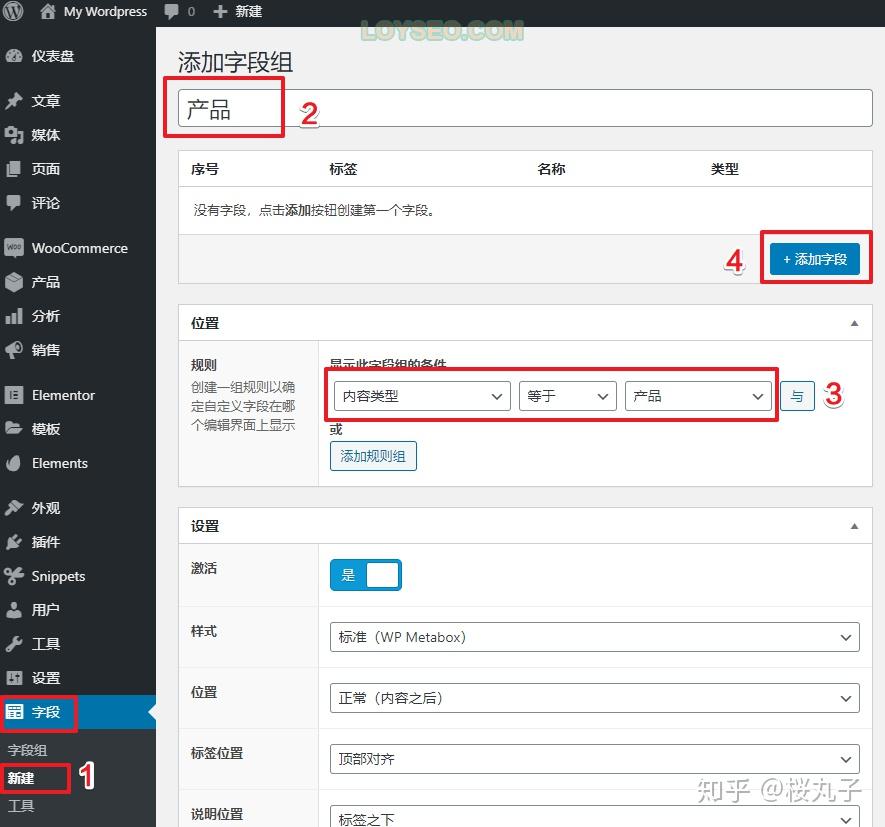Click the Elementor icon in sidebar
885x827 pixels.
click(14, 395)
